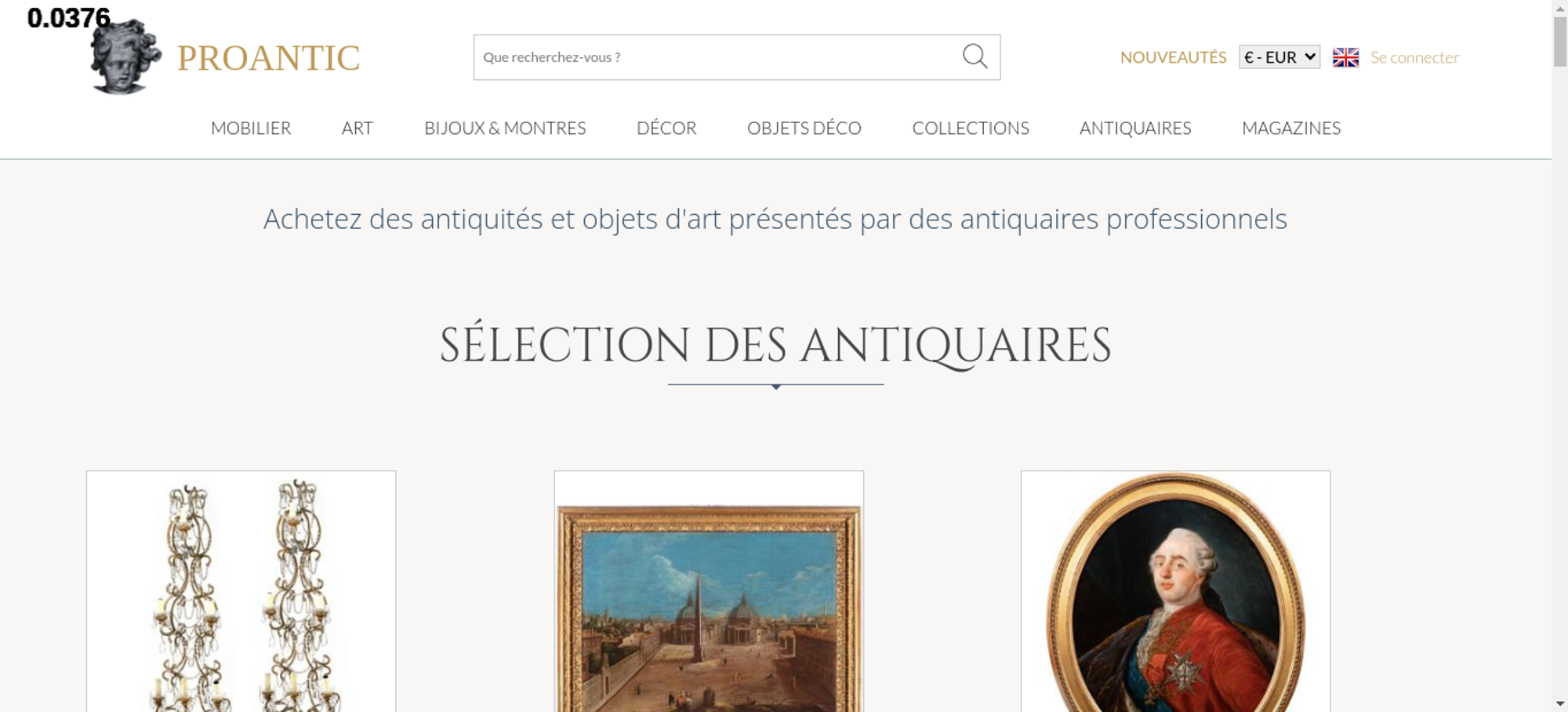The height and width of the screenshot is (712, 1568).
Task: Open the Art menu
Action: (x=358, y=128)
